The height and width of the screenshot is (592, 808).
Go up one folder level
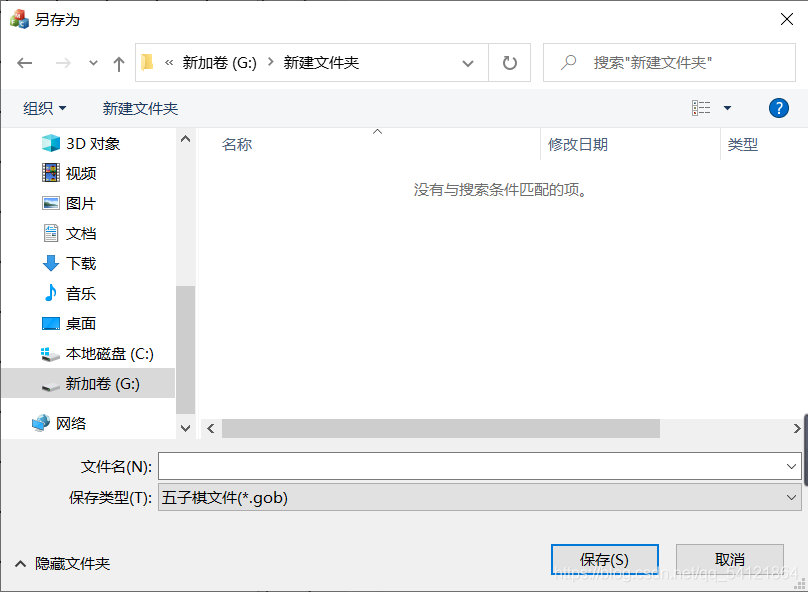119,63
